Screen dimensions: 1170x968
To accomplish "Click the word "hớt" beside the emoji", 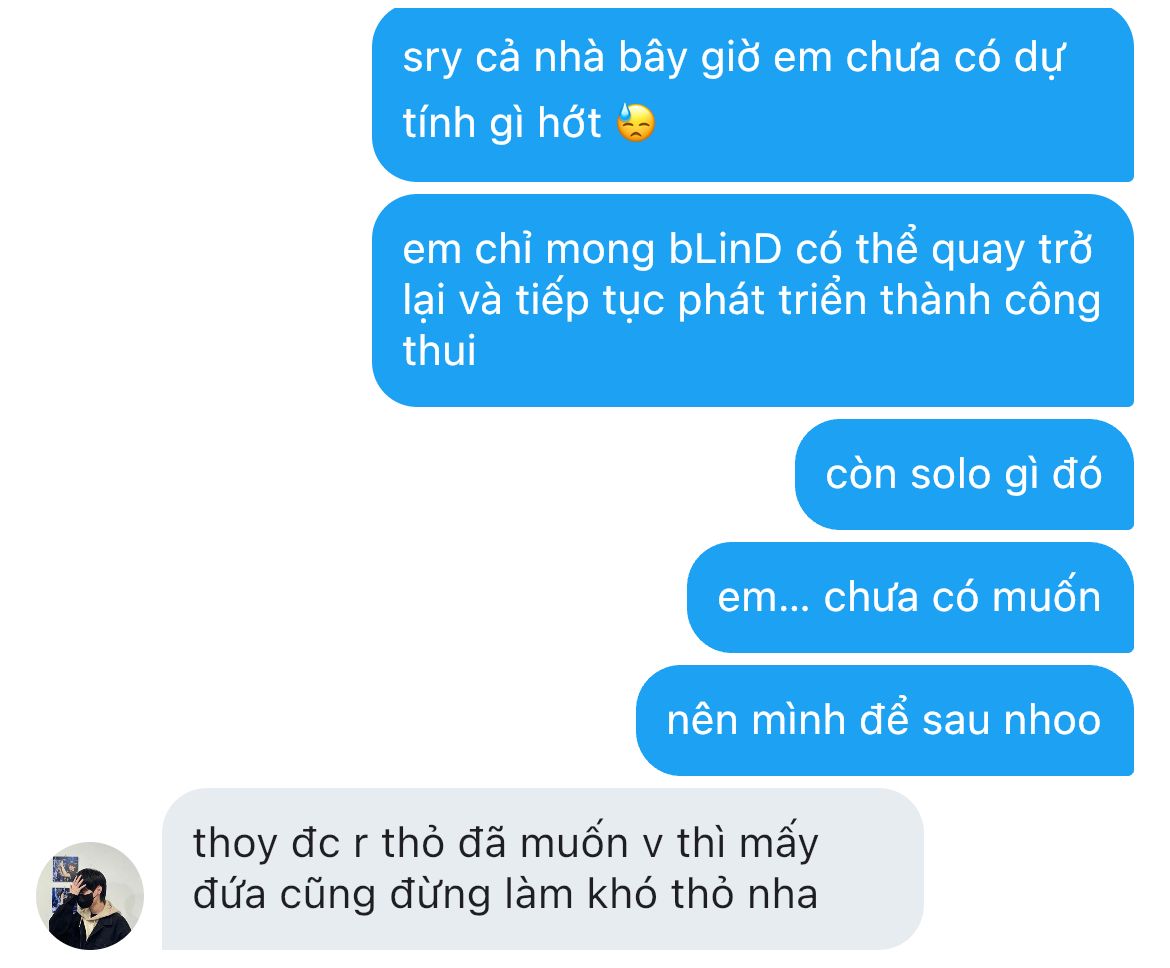I will point(569,123).
